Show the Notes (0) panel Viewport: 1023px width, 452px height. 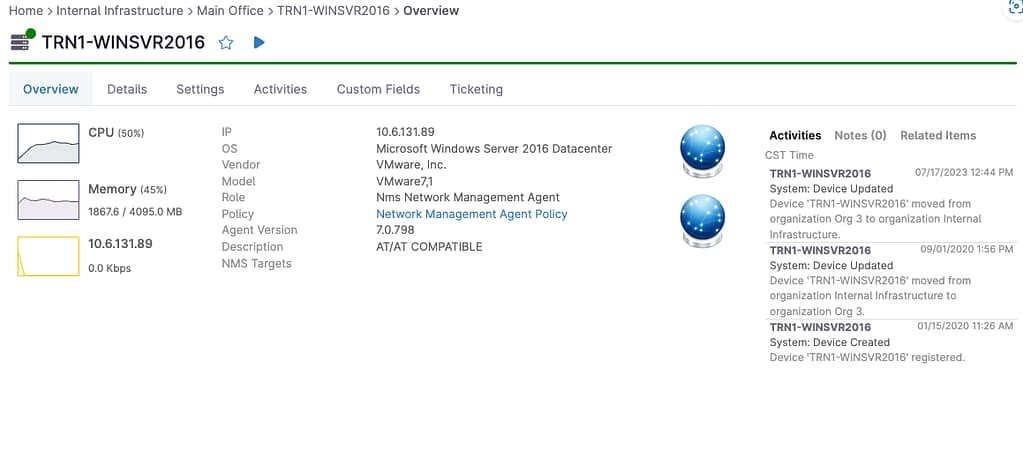coord(860,135)
